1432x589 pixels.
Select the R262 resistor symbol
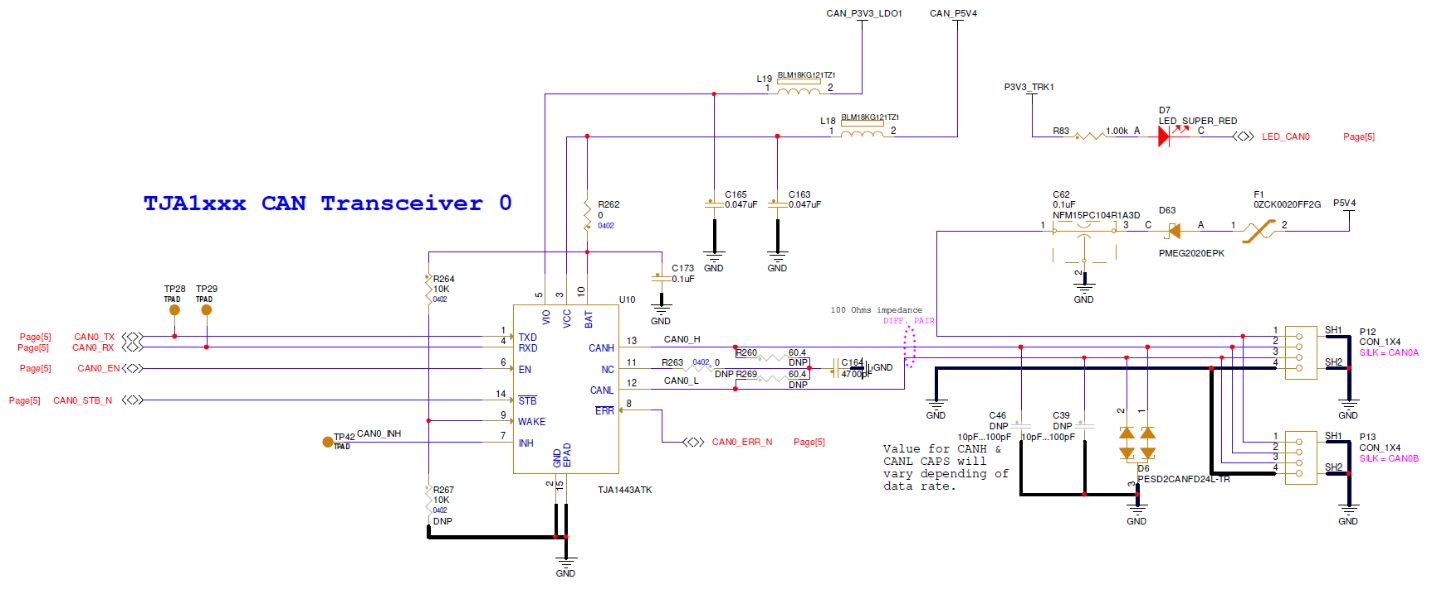pos(587,216)
